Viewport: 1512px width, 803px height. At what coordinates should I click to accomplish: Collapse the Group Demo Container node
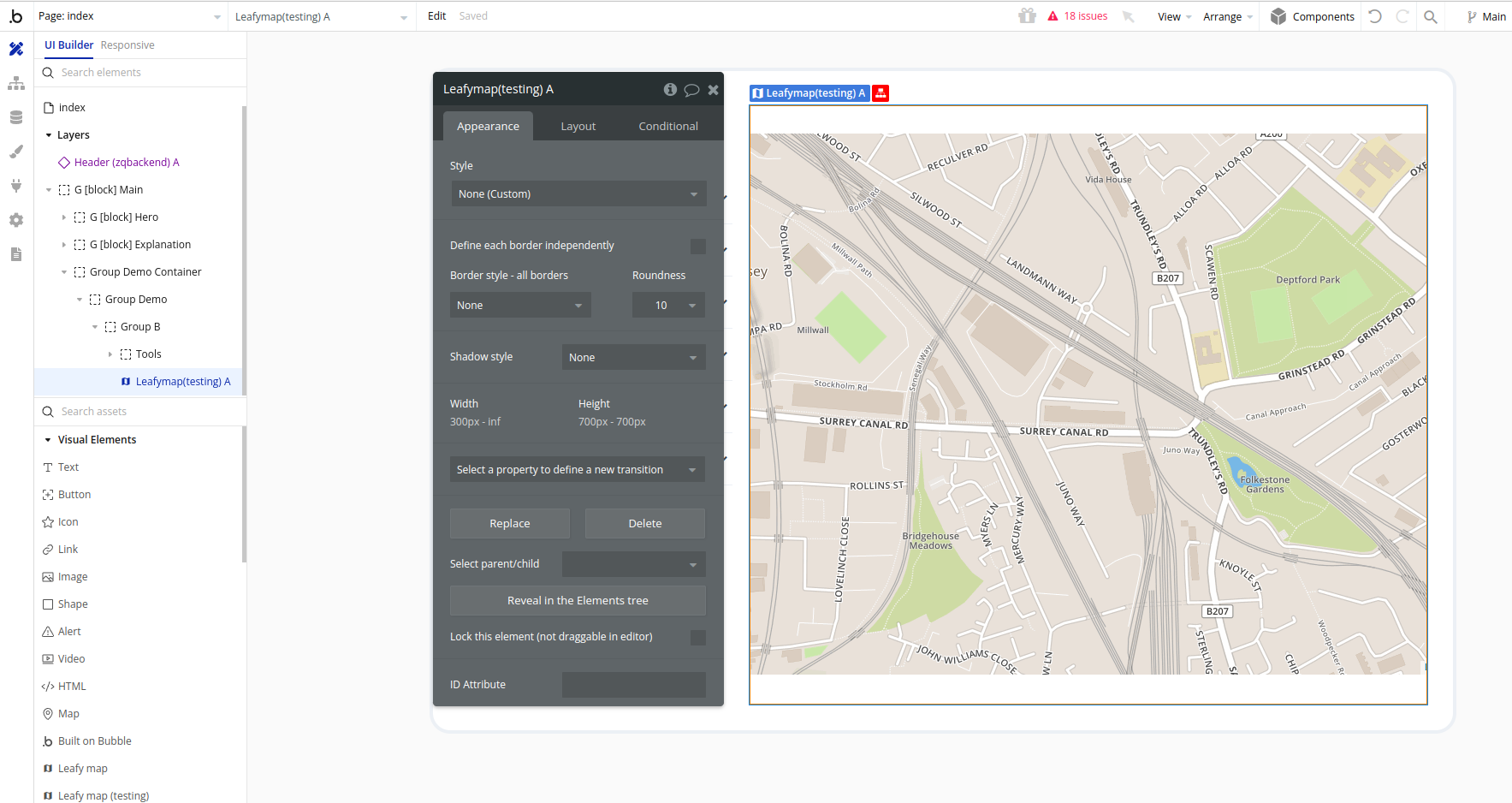pos(64,272)
